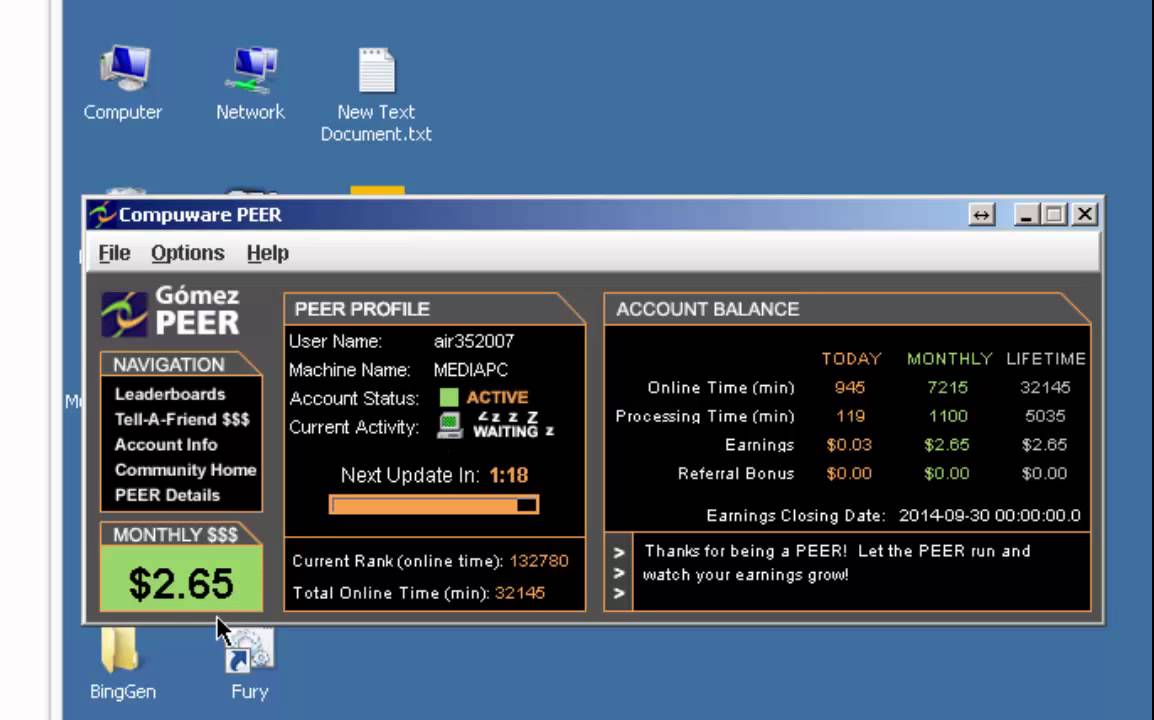Open the Help menu
This screenshot has height=720, width=1154.
268,253
